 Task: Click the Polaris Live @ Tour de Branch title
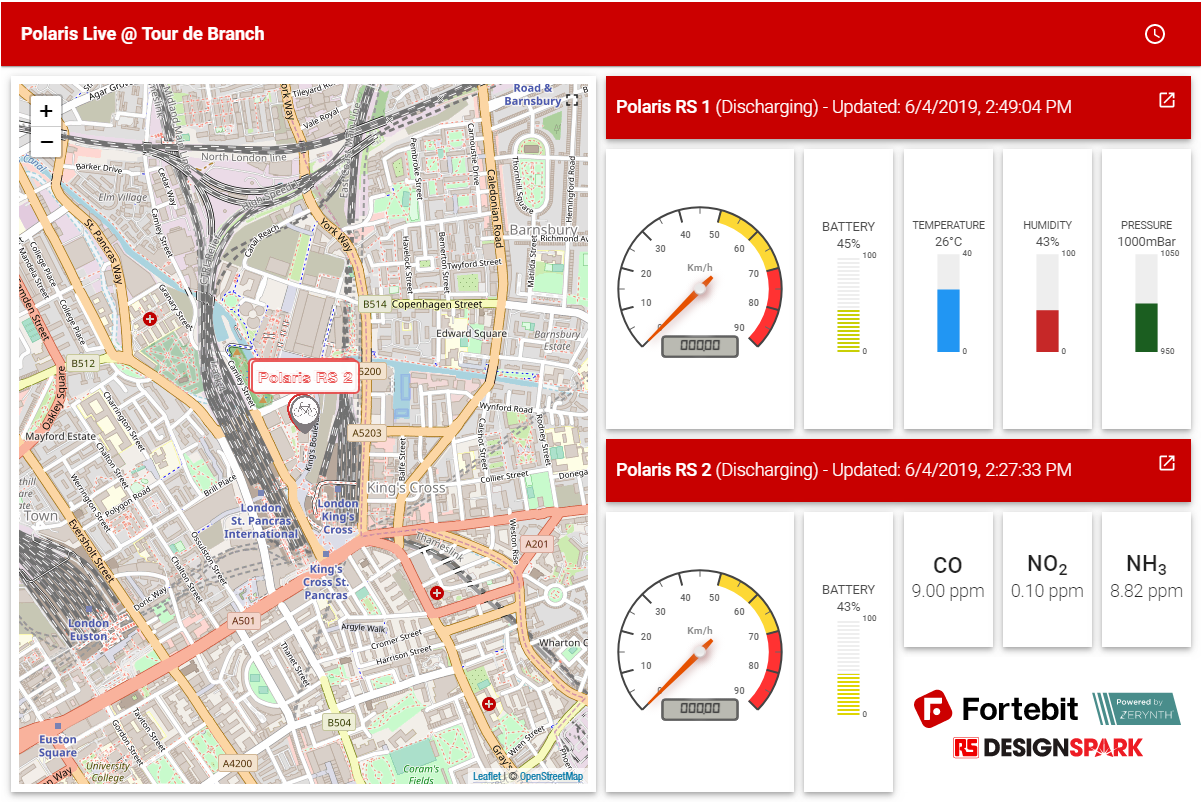point(142,34)
